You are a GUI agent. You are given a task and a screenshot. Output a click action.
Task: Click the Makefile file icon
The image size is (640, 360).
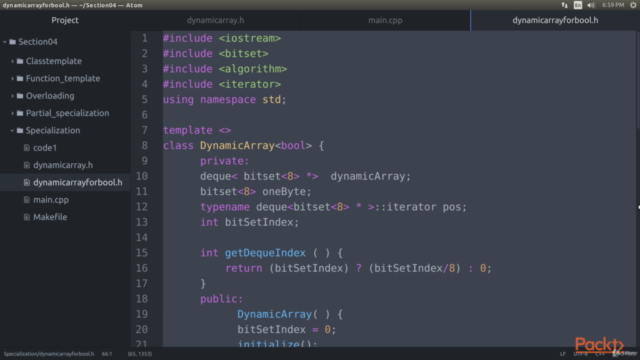pyautogui.click(x=27, y=217)
